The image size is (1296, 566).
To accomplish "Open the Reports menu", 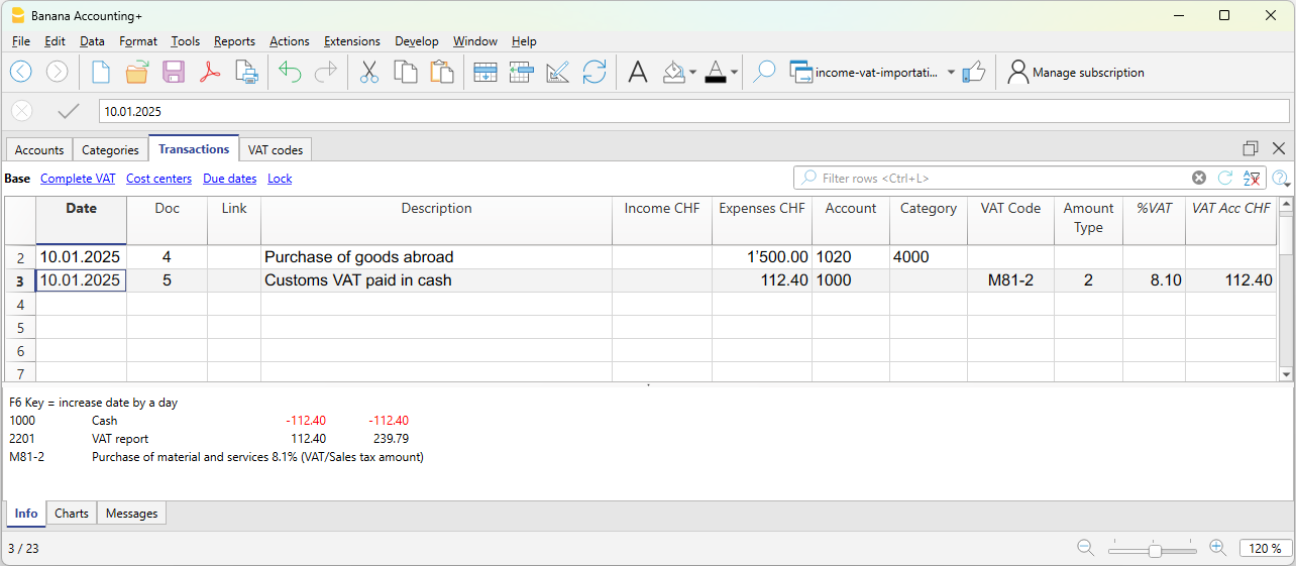I will [x=234, y=41].
